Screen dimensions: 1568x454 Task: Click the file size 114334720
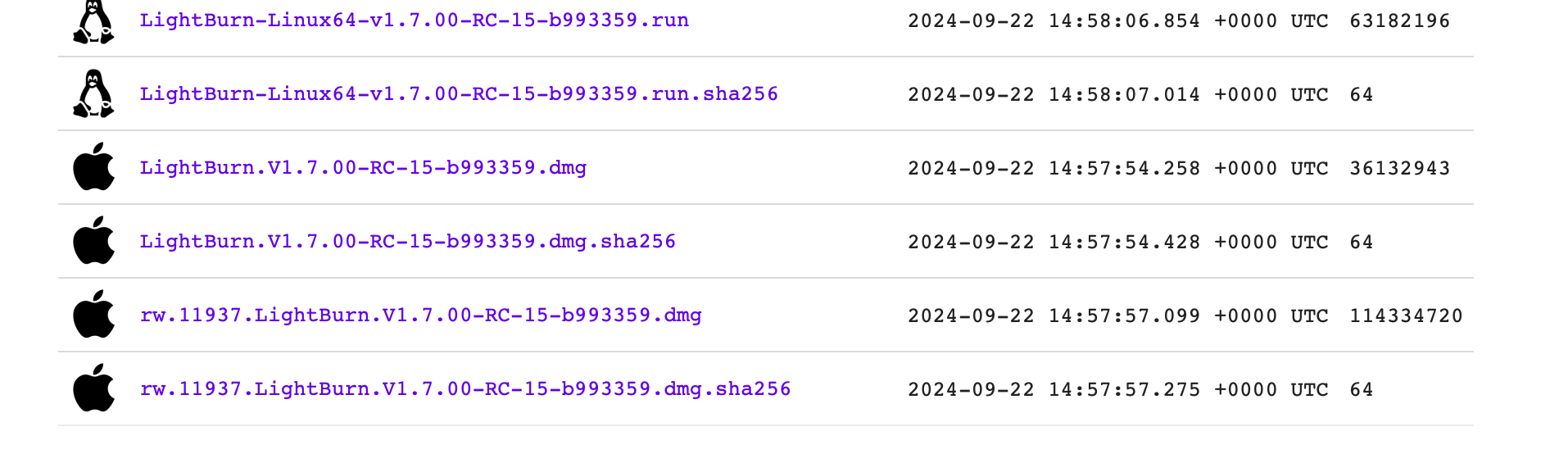click(1406, 316)
